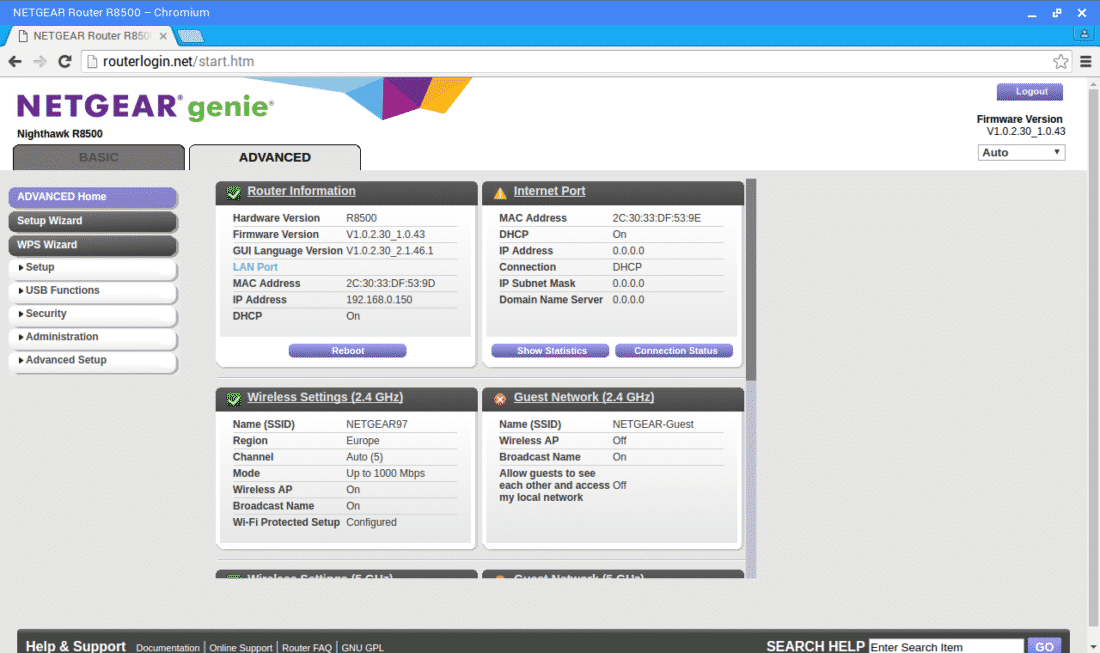Reload the router page
Screen dimensions: 1100x653
[x=65, y=62]
